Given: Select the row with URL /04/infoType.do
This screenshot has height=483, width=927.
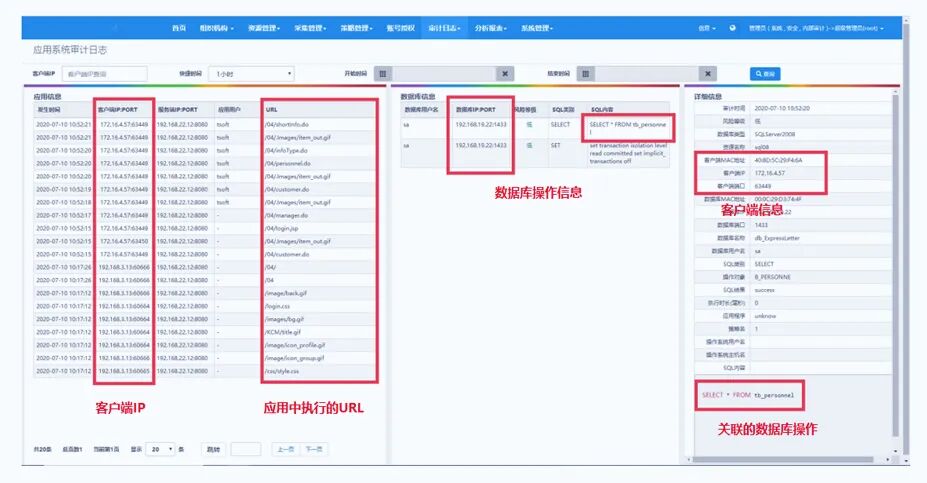Looking at the screenshot, I should (x=205, y=151).
